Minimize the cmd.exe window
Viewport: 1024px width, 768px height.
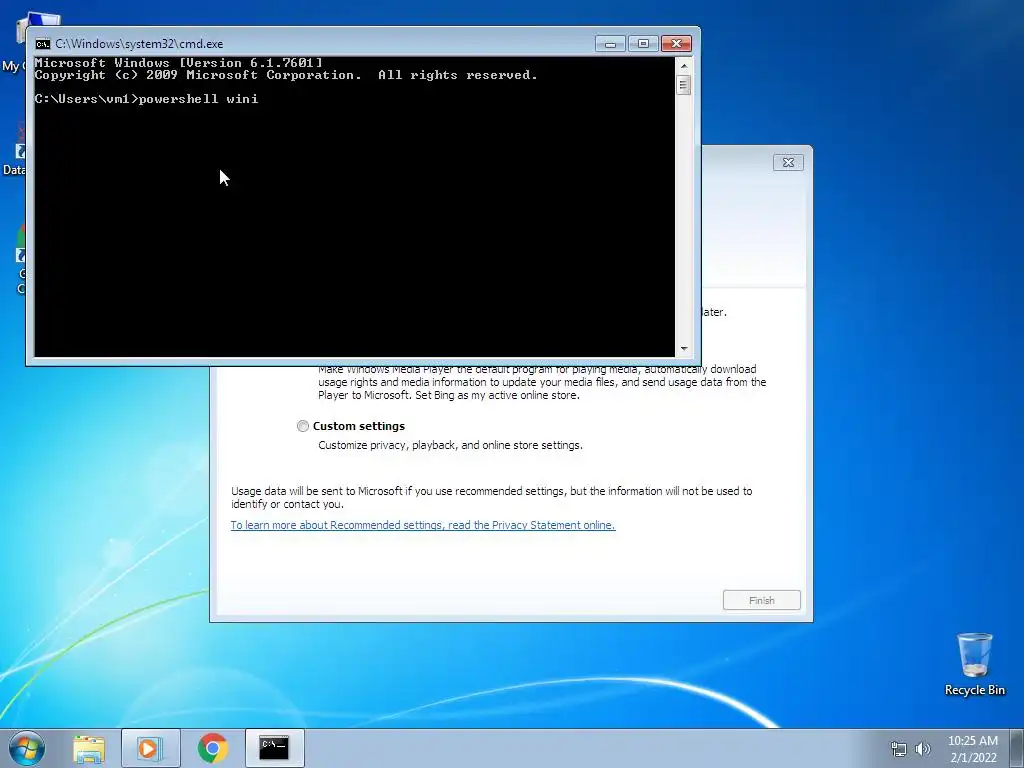611,44
